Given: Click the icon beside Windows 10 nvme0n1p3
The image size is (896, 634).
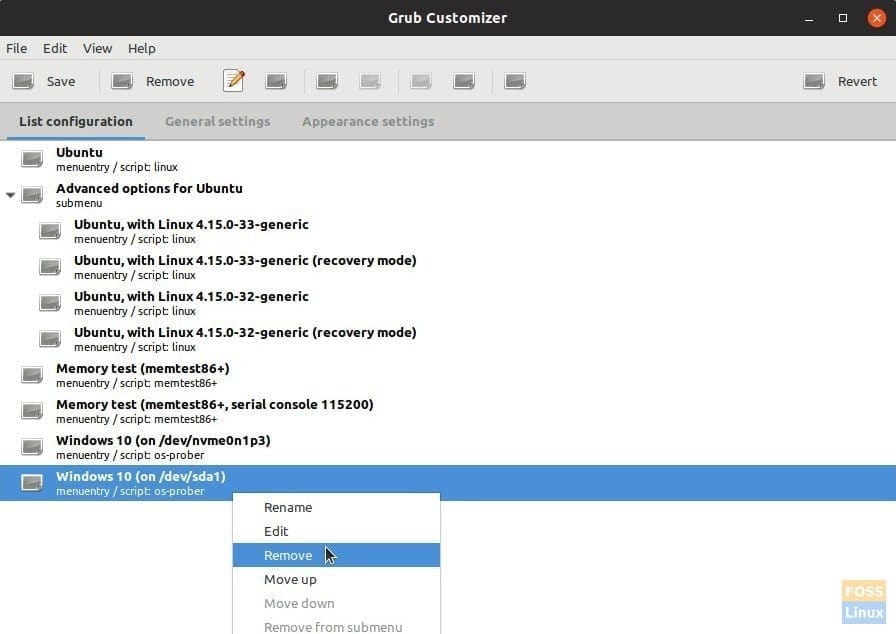Looking at the screenshot, I should click(32, 447).
